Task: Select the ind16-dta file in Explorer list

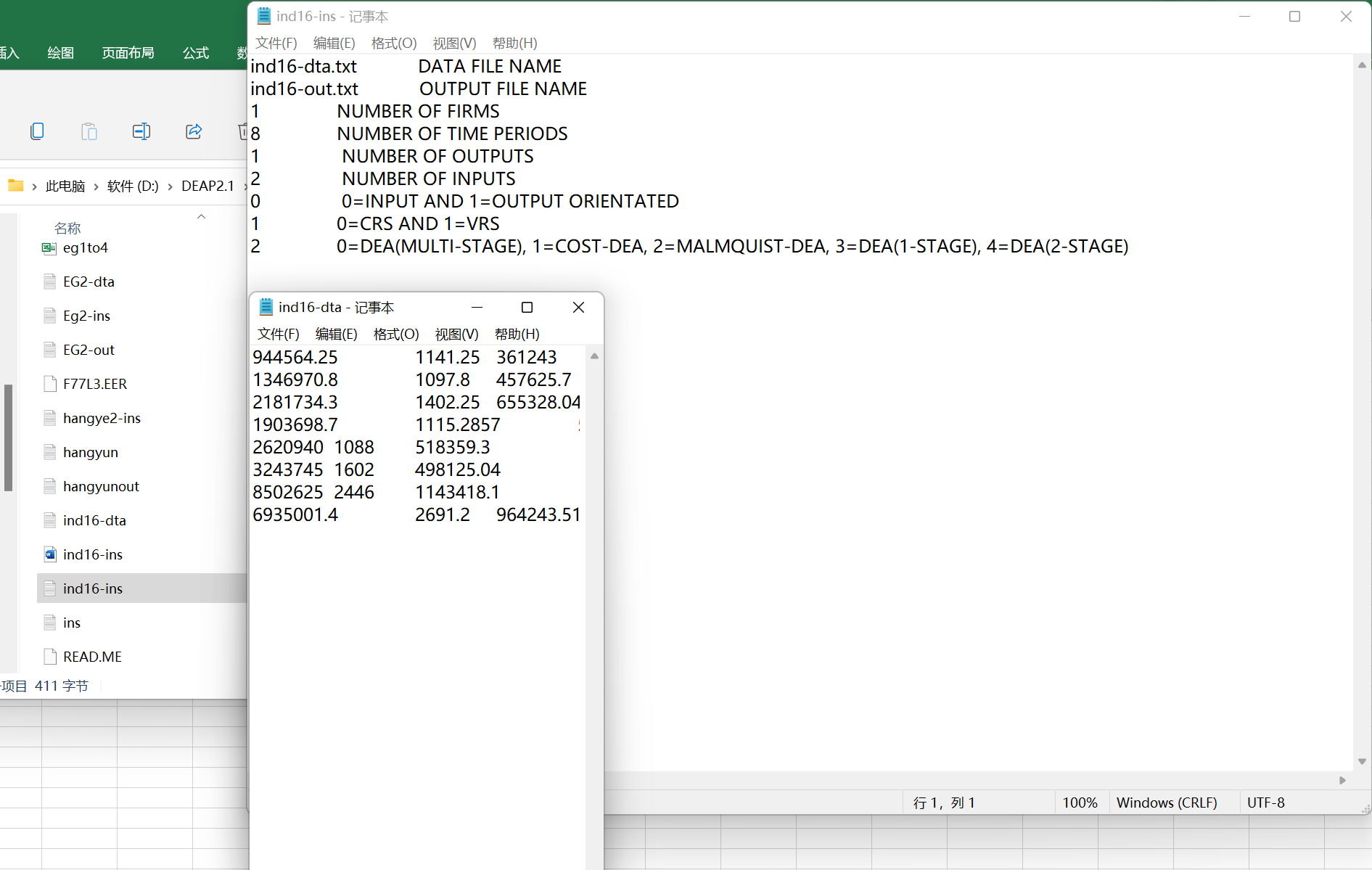Action: pos(94,520)
